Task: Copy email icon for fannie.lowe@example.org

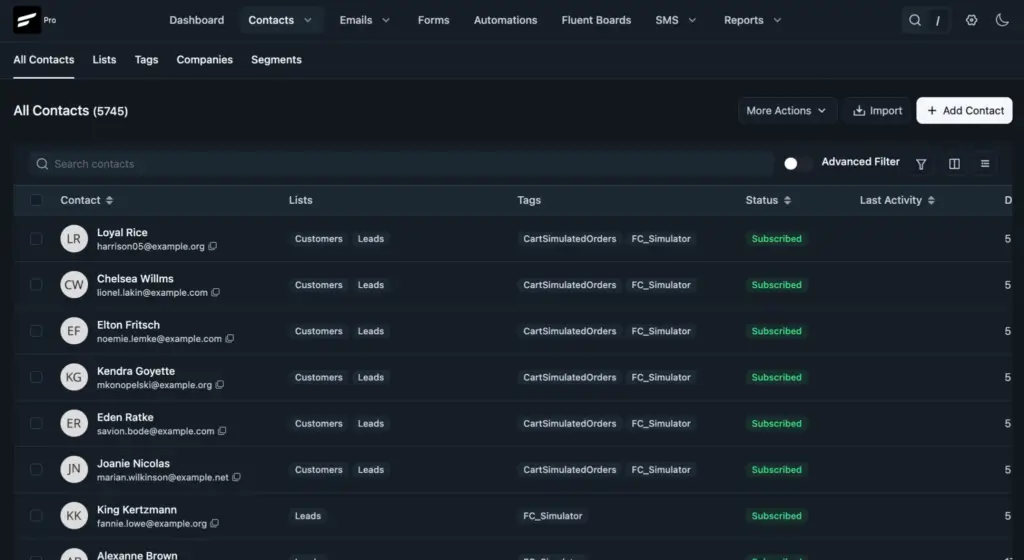Action: point(214,523)
